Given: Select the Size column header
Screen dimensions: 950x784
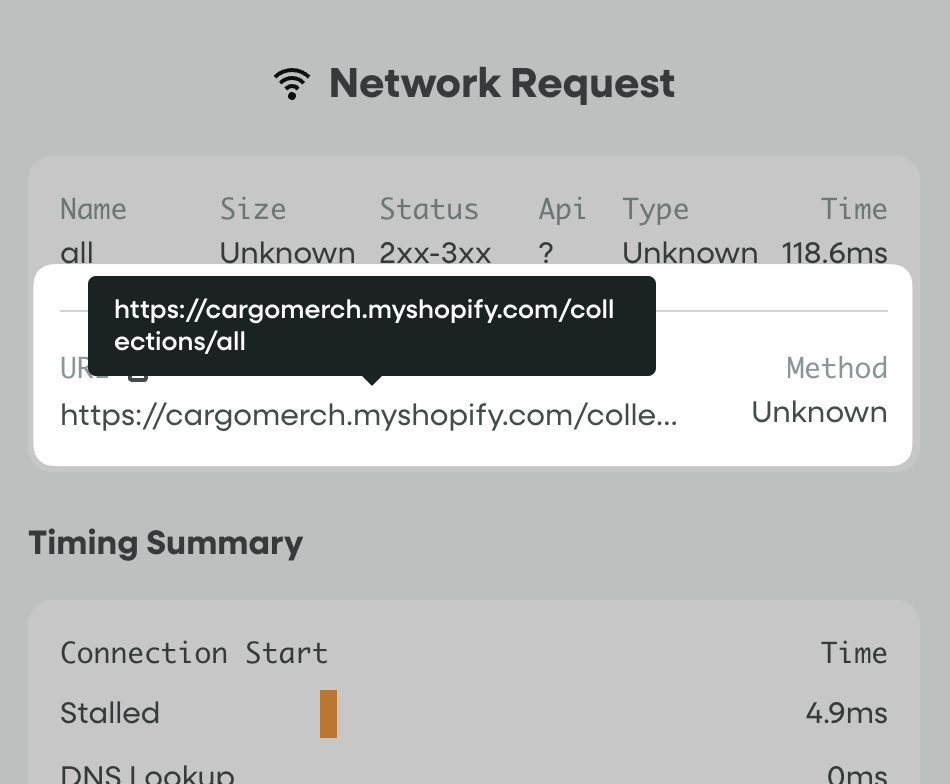Looking at the screenshot, I should pyautogui.click(x=253, y=209).
